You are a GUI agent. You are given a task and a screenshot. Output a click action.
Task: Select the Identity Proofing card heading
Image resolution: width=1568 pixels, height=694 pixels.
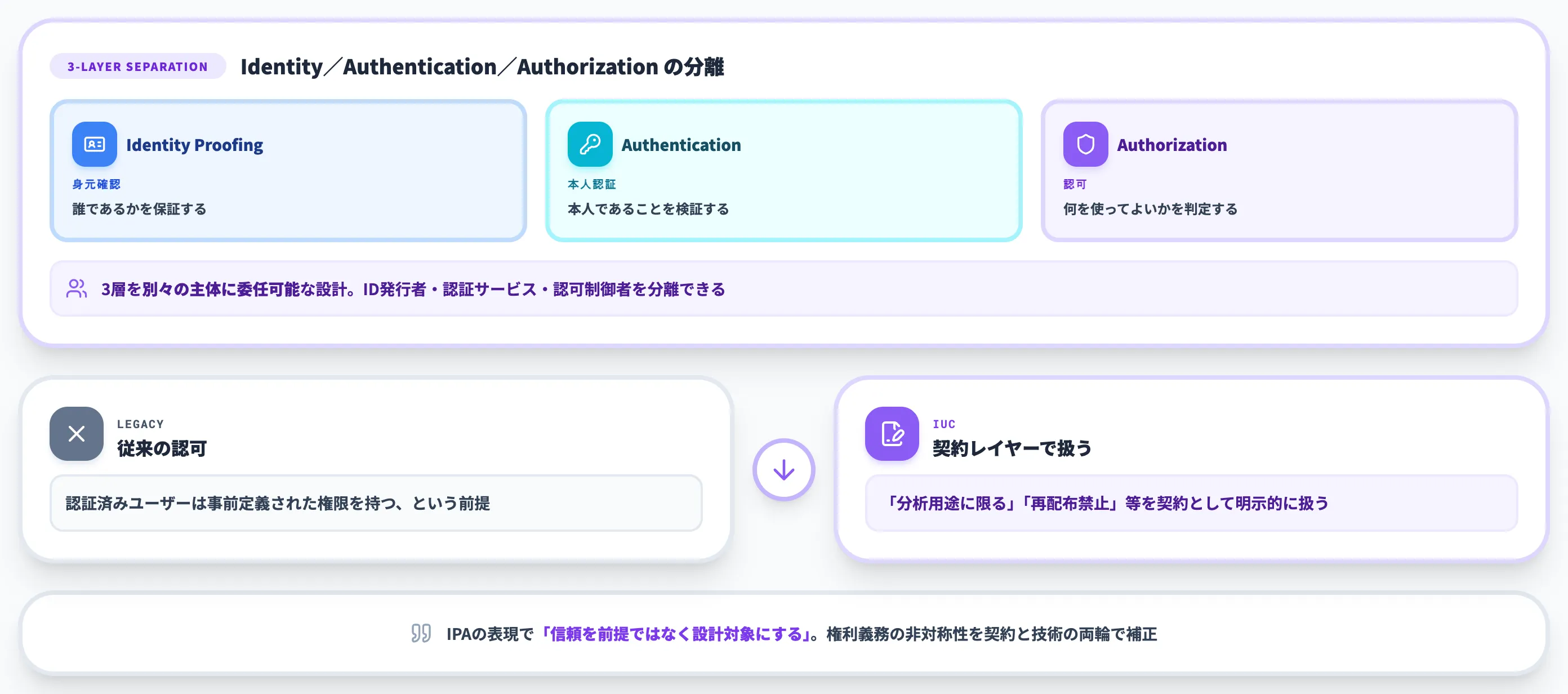[x=195, y=145]
